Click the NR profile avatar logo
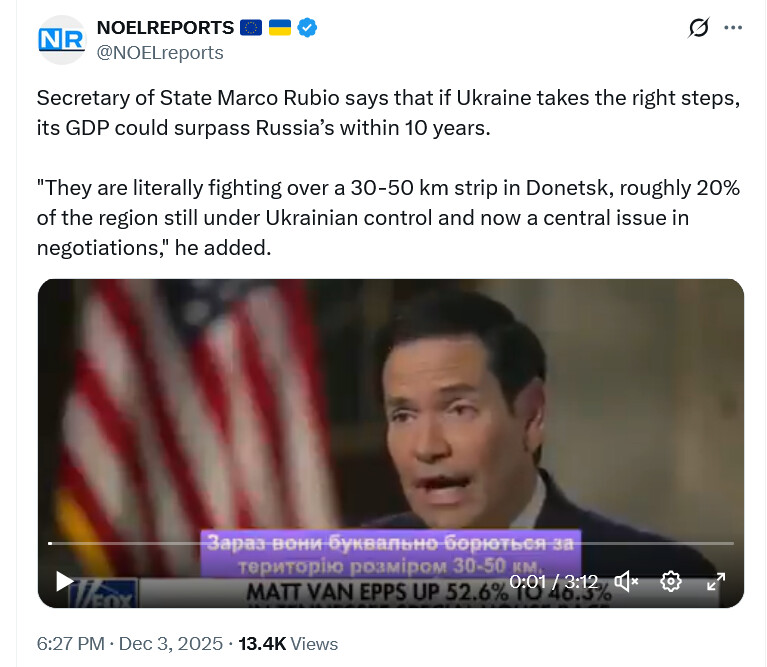The height and width of the screenshot is (667, 767). tap(61, 40)
